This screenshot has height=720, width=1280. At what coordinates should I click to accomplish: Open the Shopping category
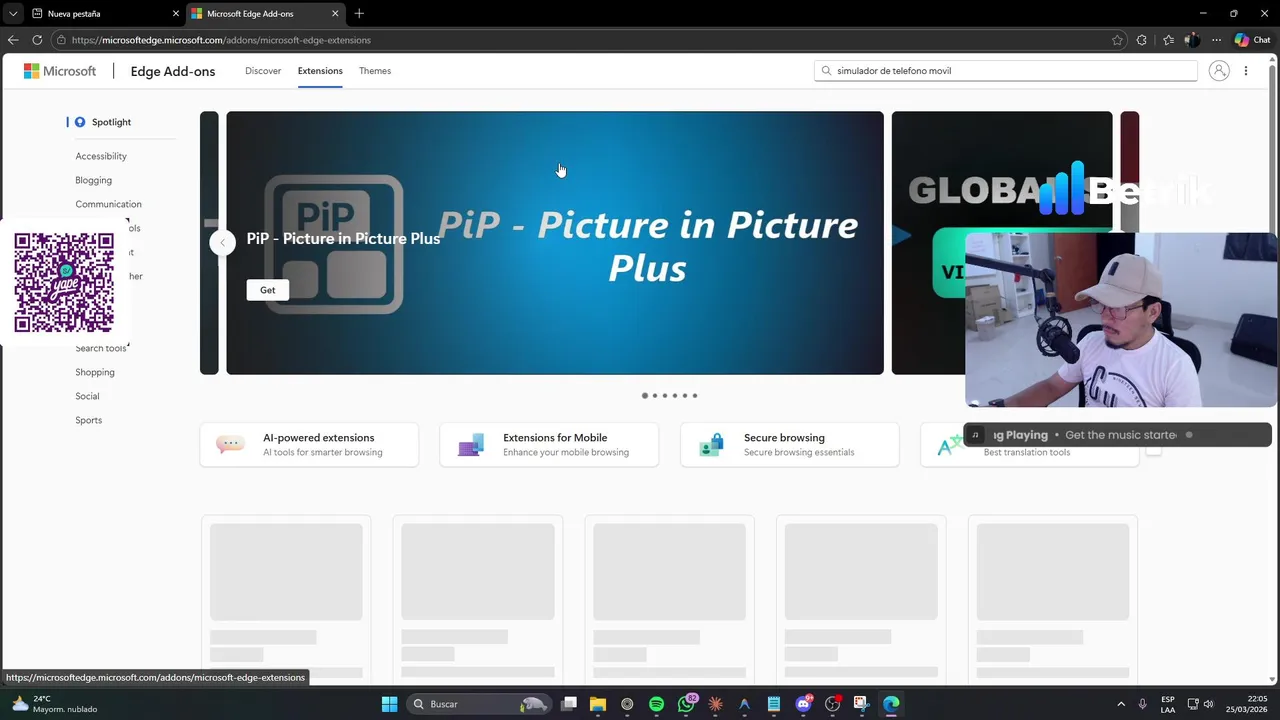pos(95,372)
